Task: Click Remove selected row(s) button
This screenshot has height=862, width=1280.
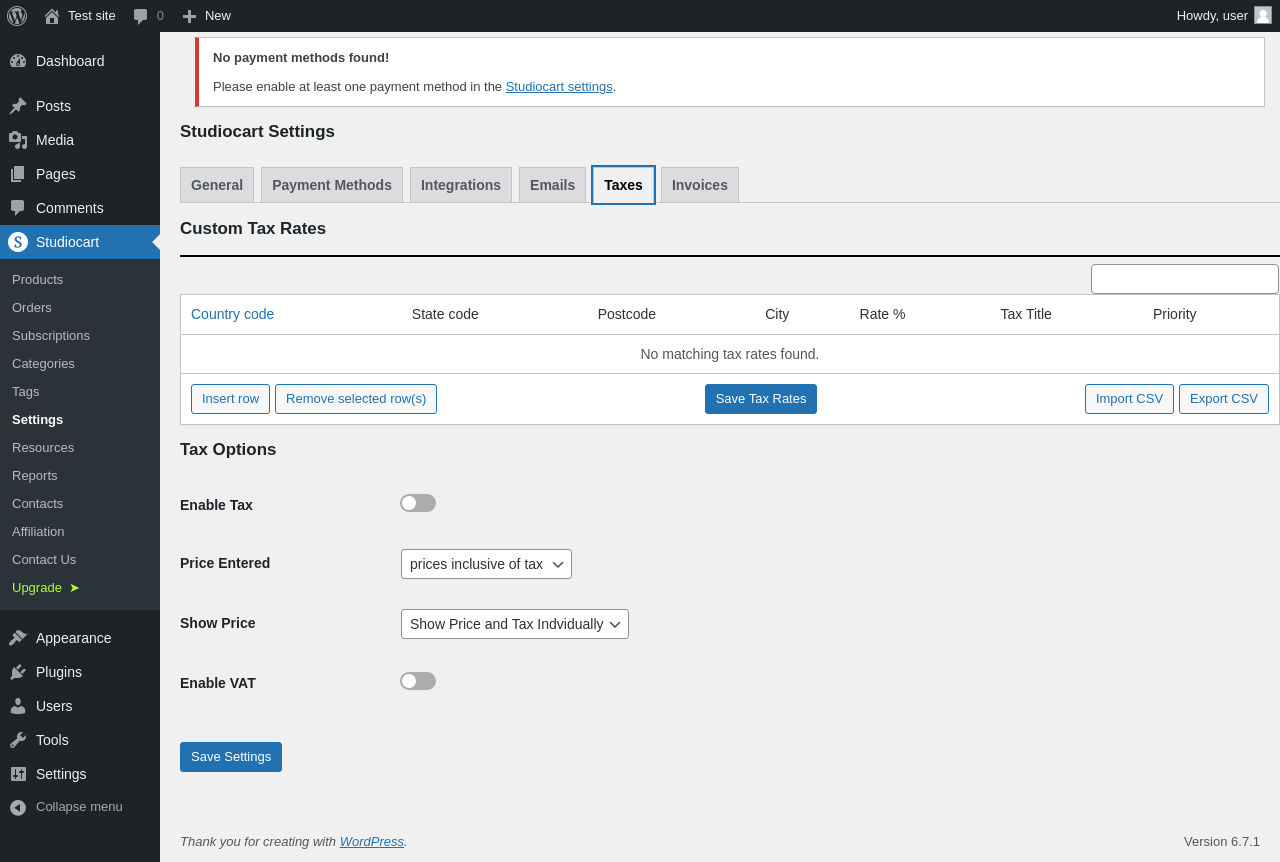Action: [x=356, y=399]
